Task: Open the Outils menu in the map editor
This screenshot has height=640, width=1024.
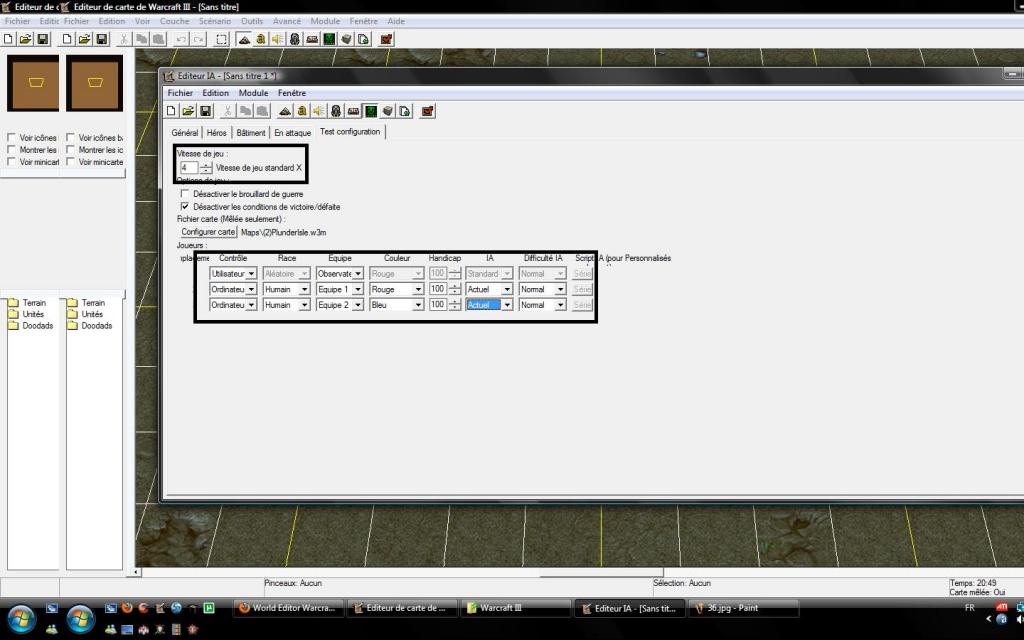Action: click(x=252, y=21)
